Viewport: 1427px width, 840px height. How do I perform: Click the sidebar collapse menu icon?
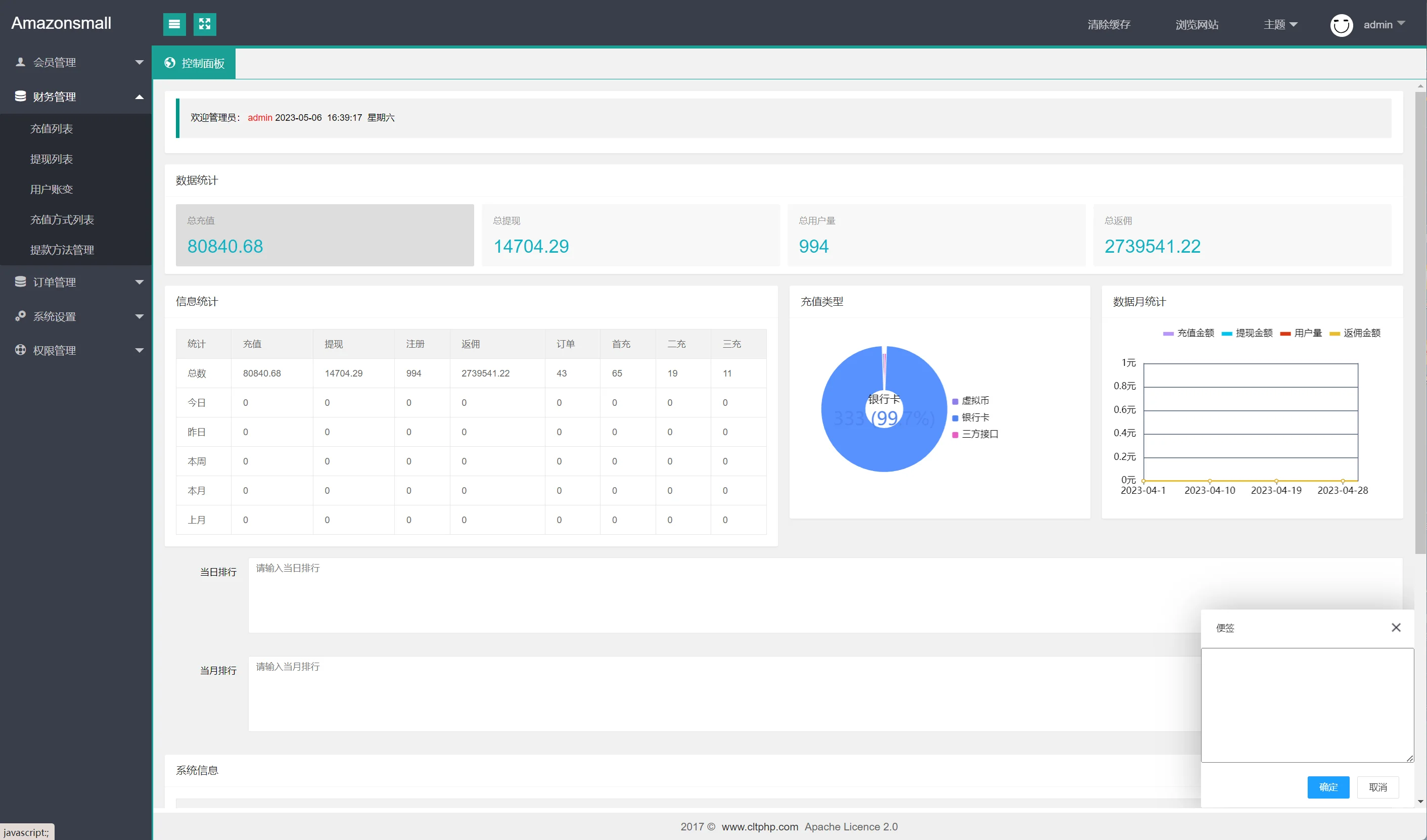point(174,24)
